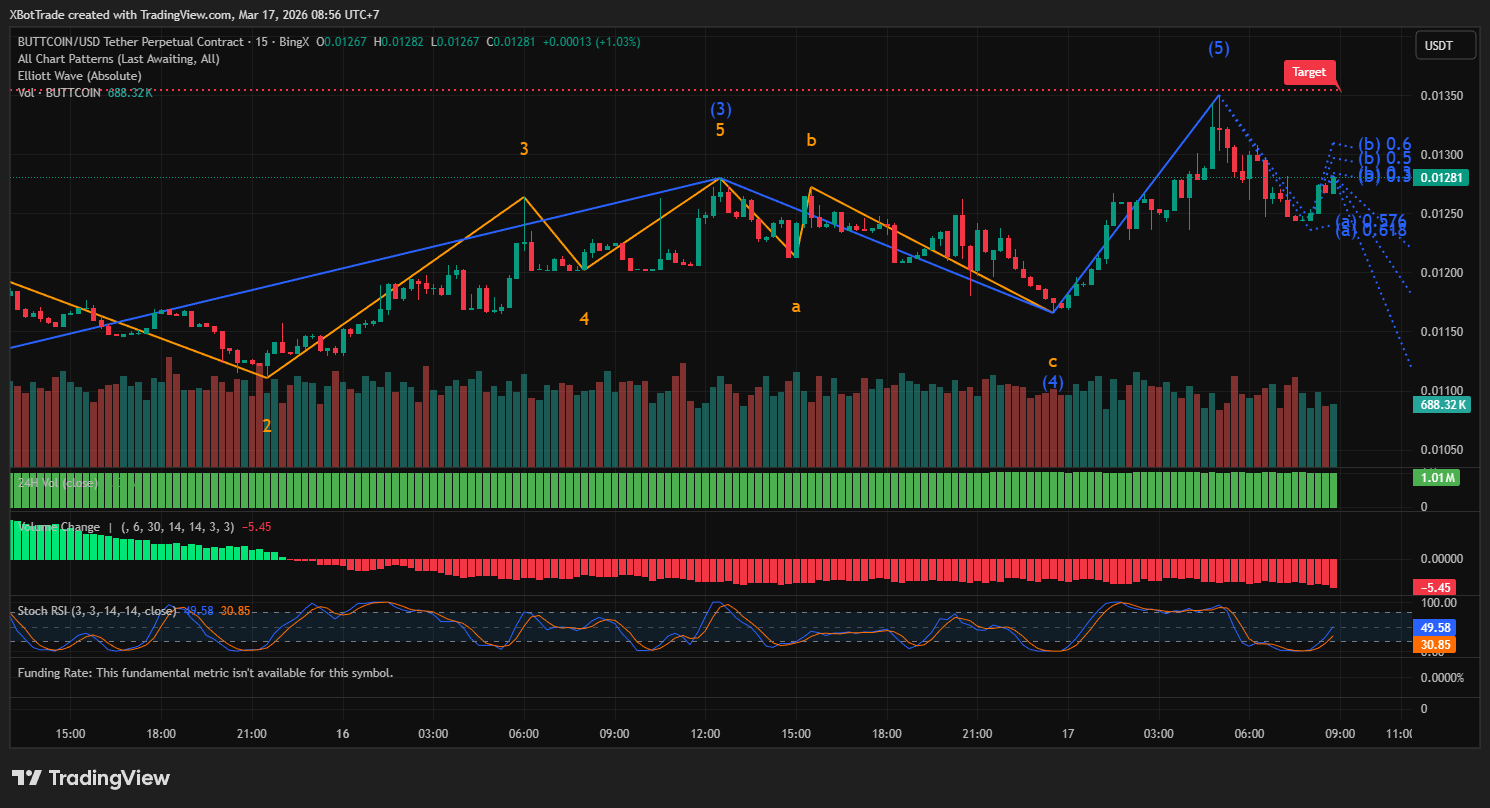Click the blue wave (3) label
1490x808 pixels.
point(721,109)
